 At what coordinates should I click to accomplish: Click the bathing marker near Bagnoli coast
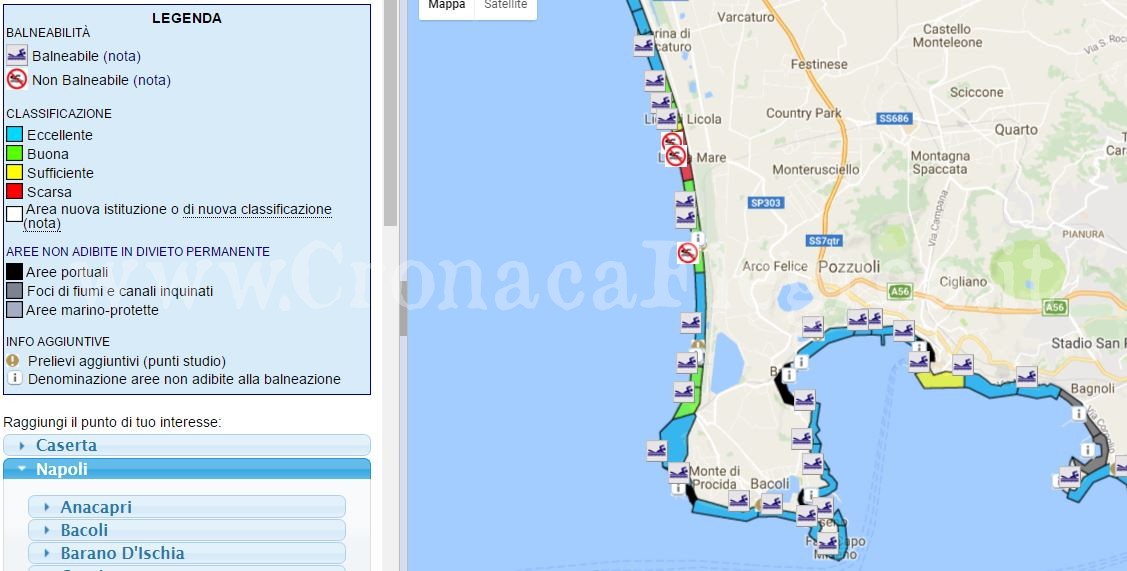click(x=1026, y=376)
